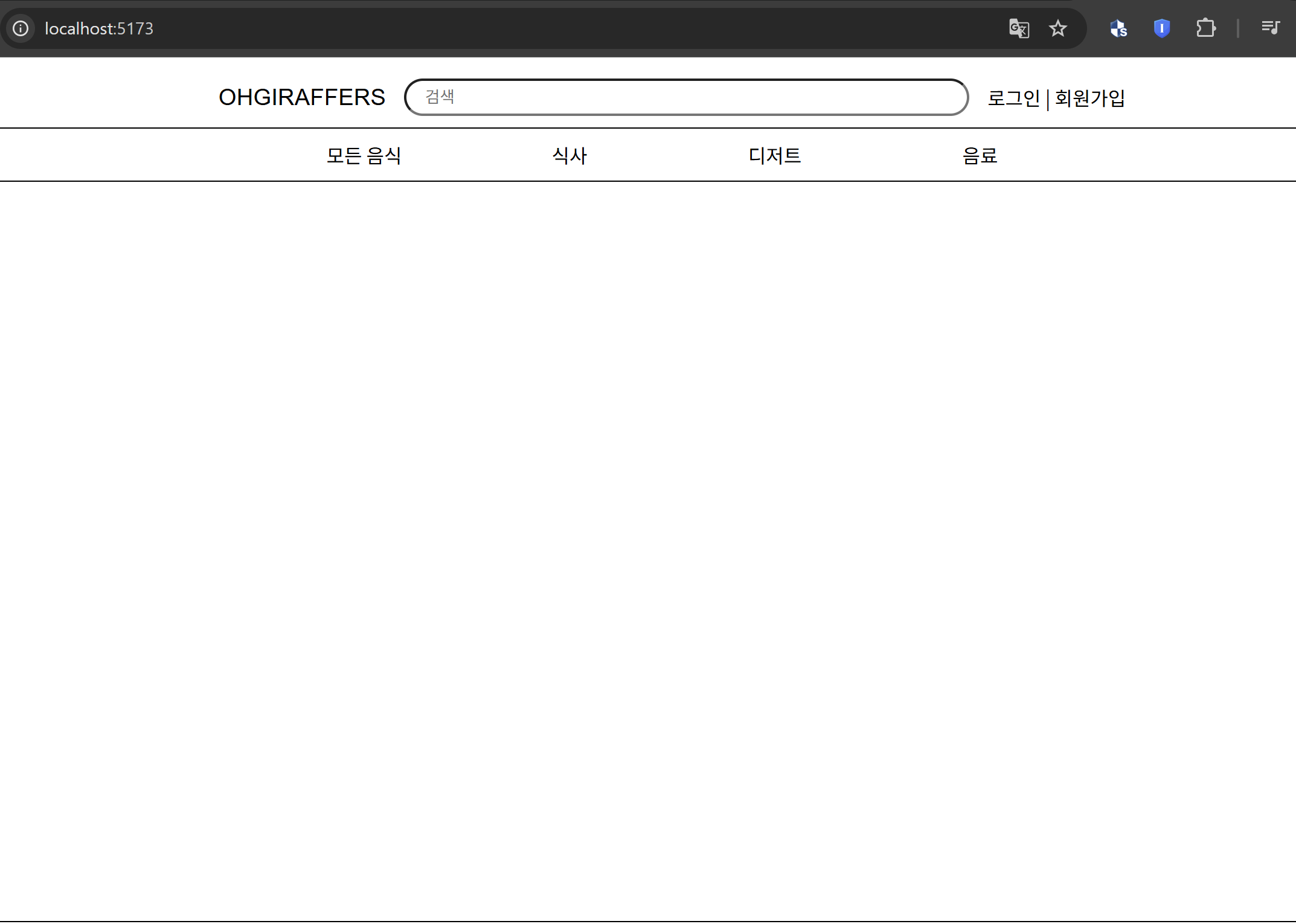This screenshot has width=1296, height=924.
Task: Open the 회원가입 sign-up link
Action: (1089, 98)
